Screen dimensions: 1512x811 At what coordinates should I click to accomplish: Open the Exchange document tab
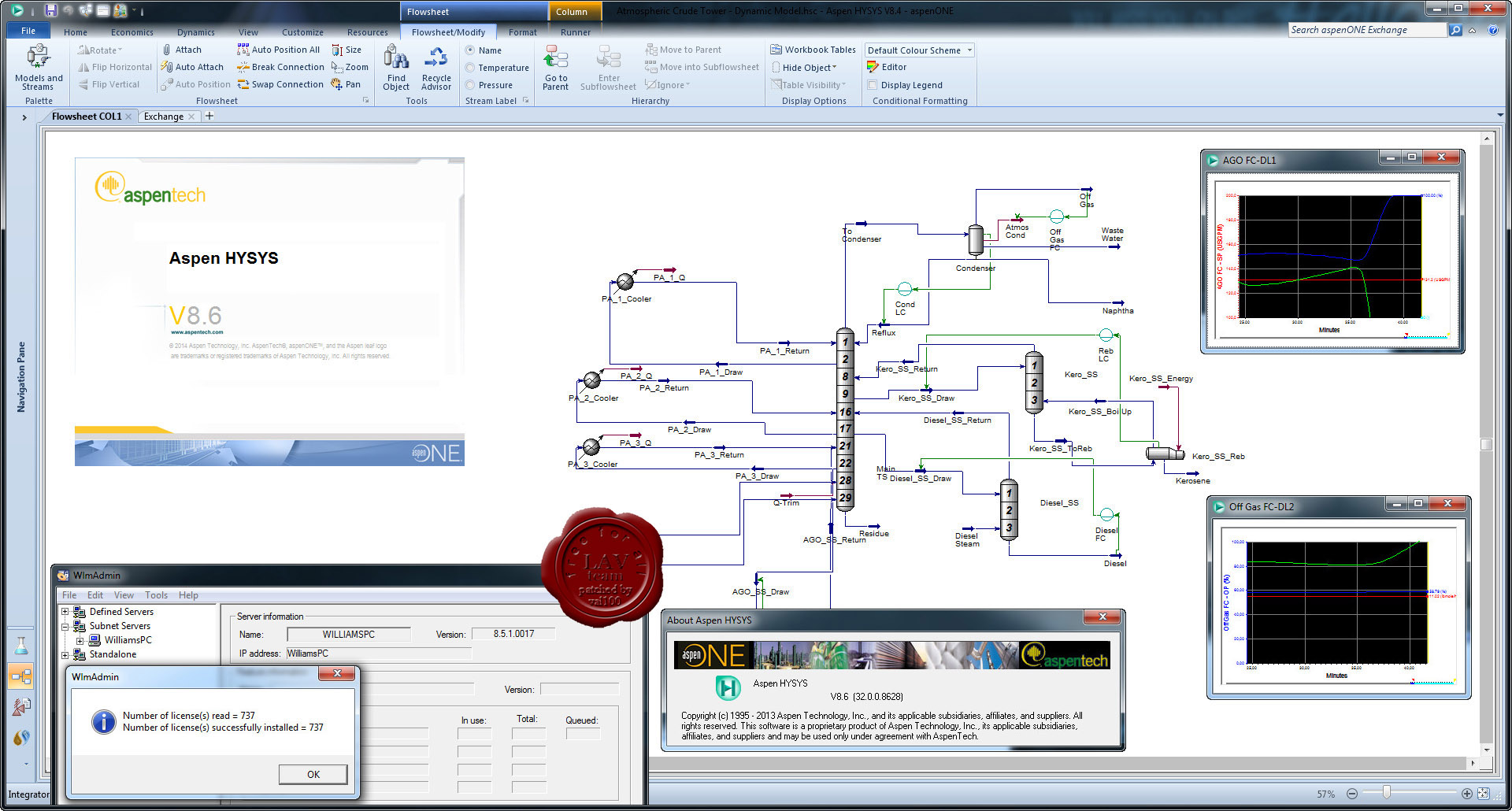coord(164,117)
